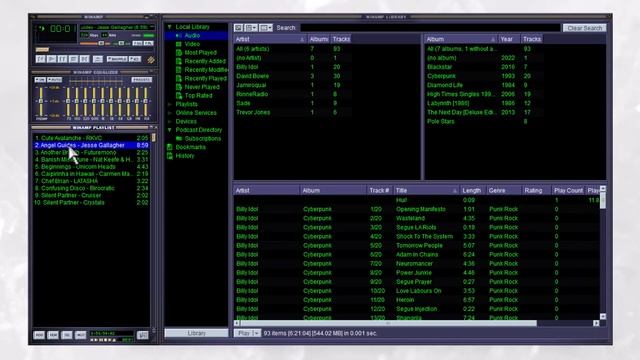
Task: Select playlist item Confusing Disco - Birocratic
Action: (x=91, y=188)
